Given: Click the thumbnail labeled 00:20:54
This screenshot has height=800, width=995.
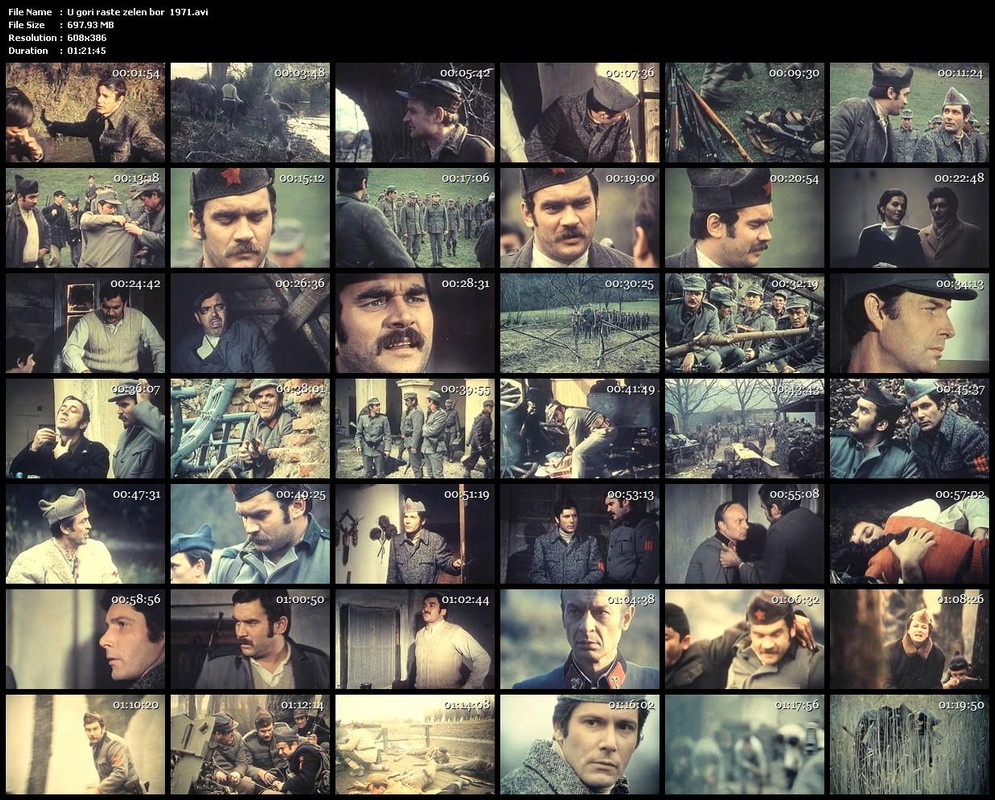Looking at the screenshot, I should [744, 218].
